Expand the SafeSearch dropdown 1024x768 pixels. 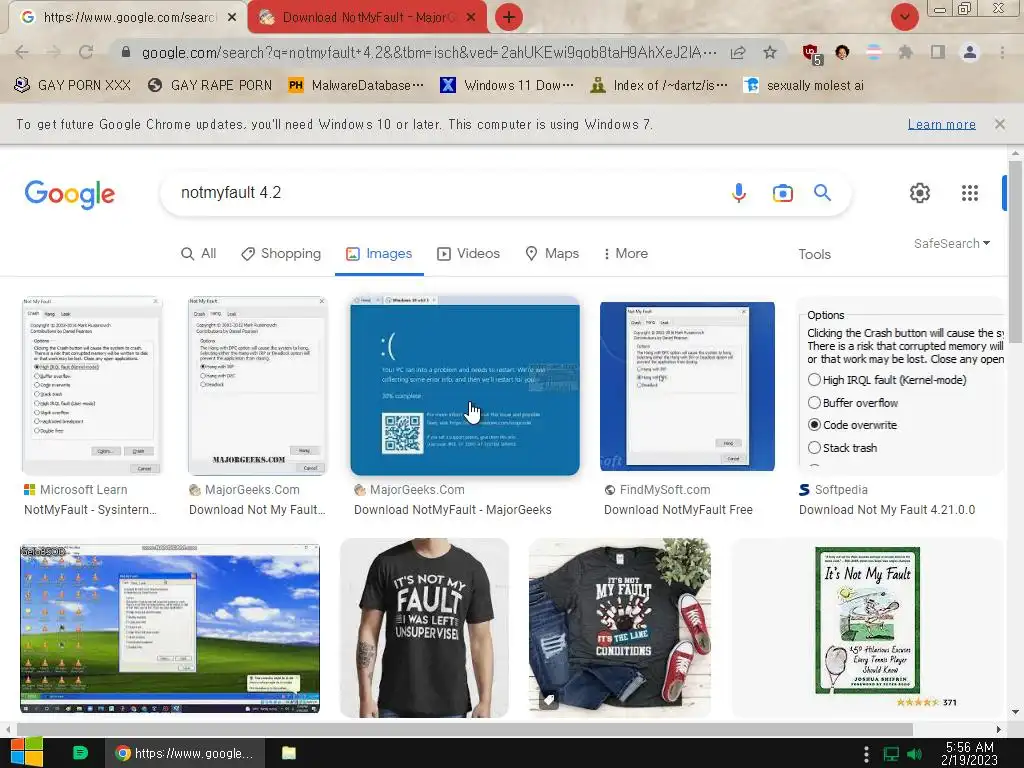click(952, 244)
